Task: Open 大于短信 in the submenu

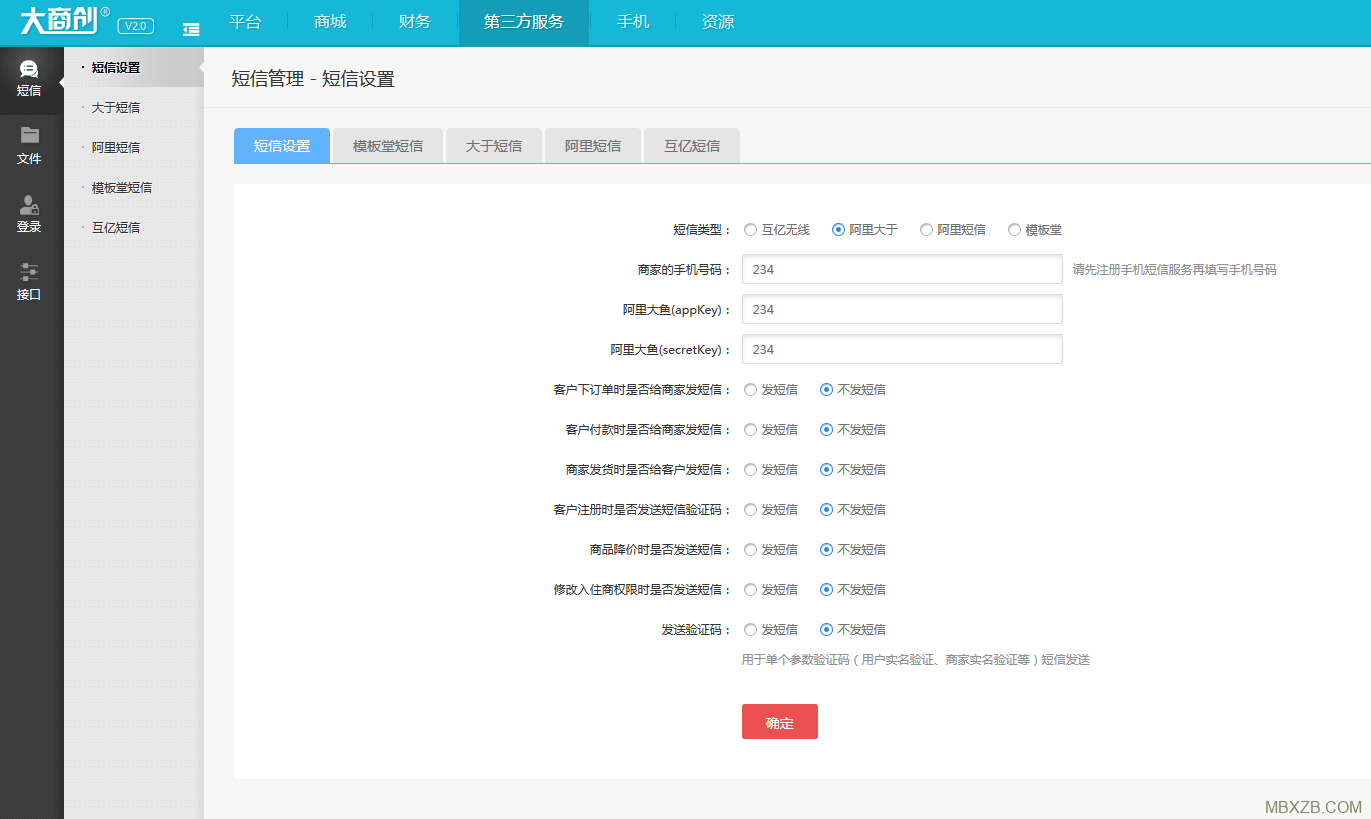Action: 116,108
